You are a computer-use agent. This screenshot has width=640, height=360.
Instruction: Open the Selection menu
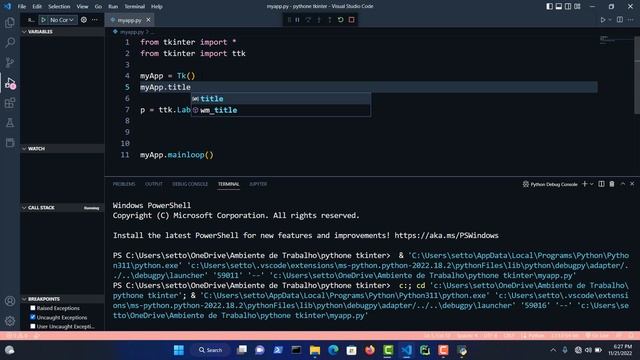coord(59,7)
